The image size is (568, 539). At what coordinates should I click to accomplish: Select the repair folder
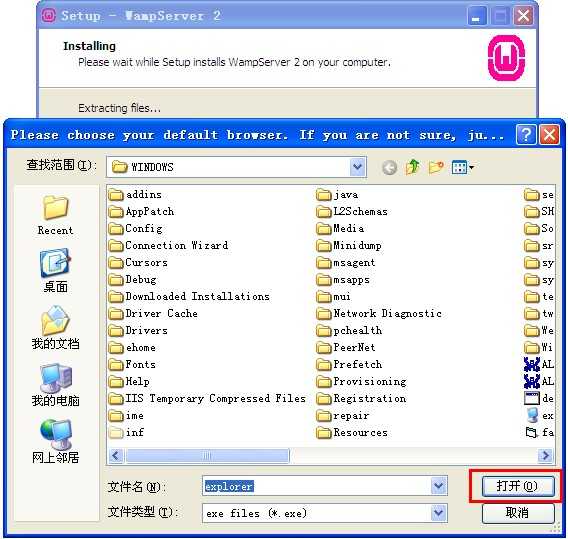[x=343, y=416]
